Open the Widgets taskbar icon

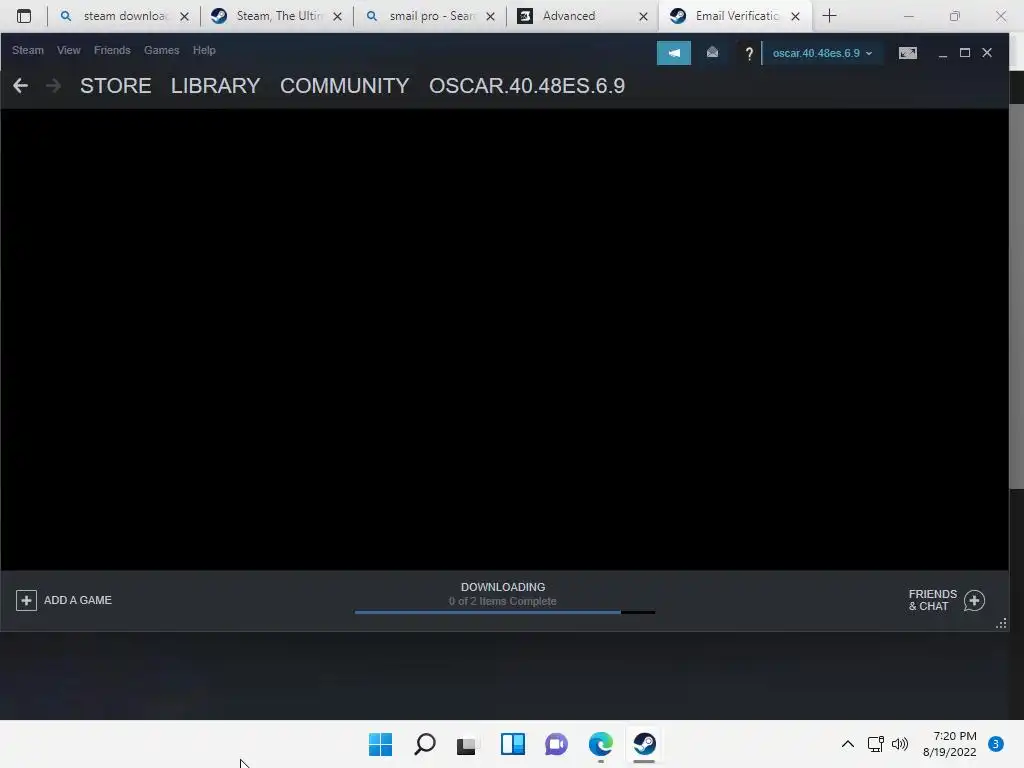point(513,744)
